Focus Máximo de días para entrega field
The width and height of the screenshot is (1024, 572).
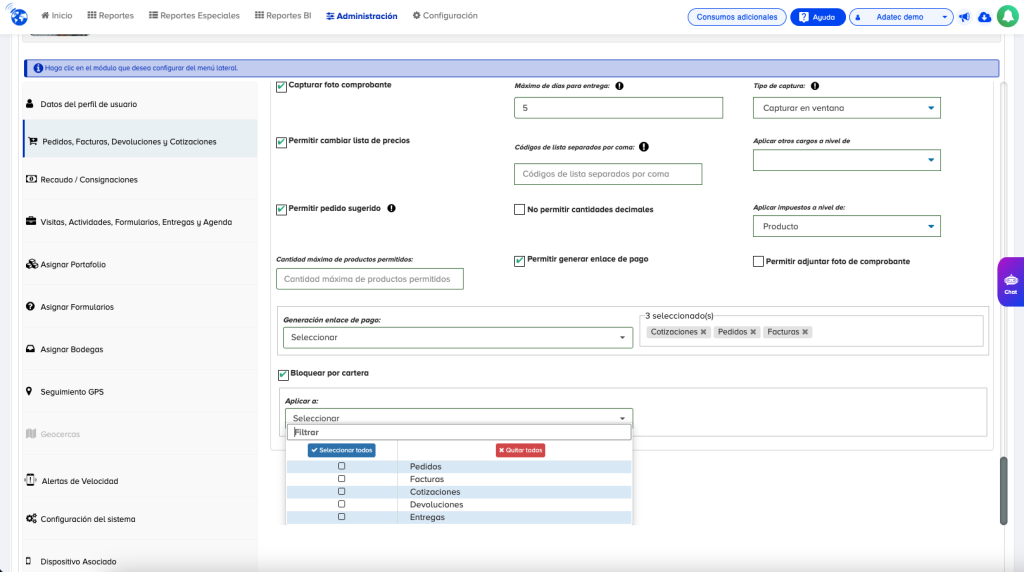pos(618,108)
